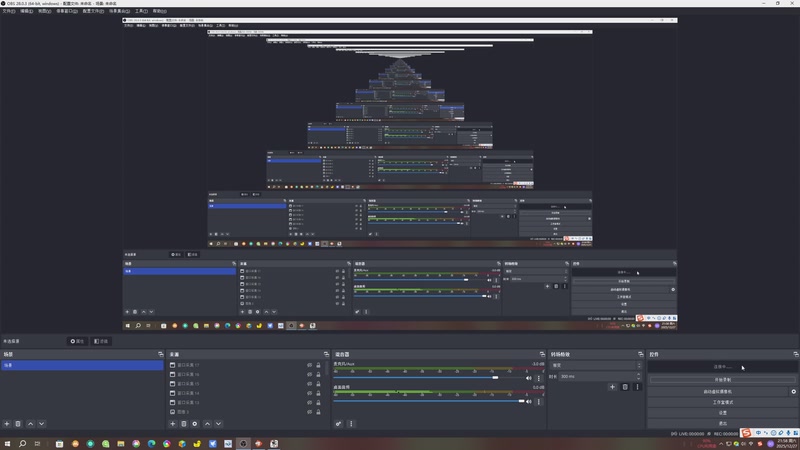Undock the Sources panel via its float icon
Image resolution: width=800 pixels, height=450 pixels.
coord(327,354)
